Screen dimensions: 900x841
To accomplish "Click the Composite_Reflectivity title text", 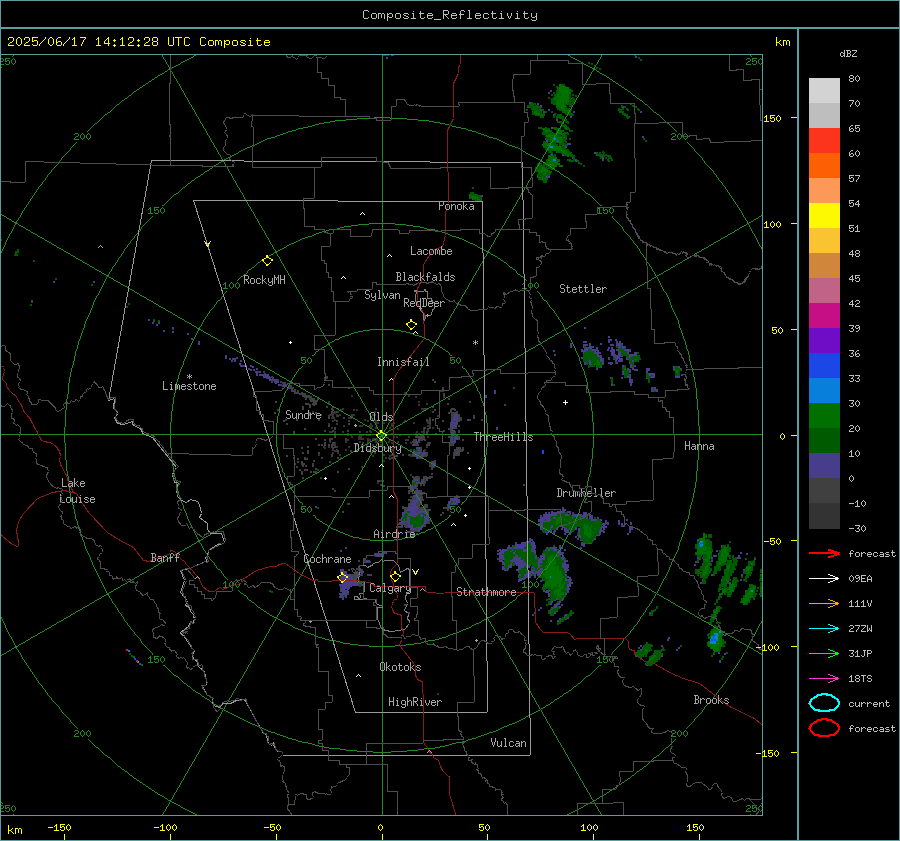I will click(449, 15).
